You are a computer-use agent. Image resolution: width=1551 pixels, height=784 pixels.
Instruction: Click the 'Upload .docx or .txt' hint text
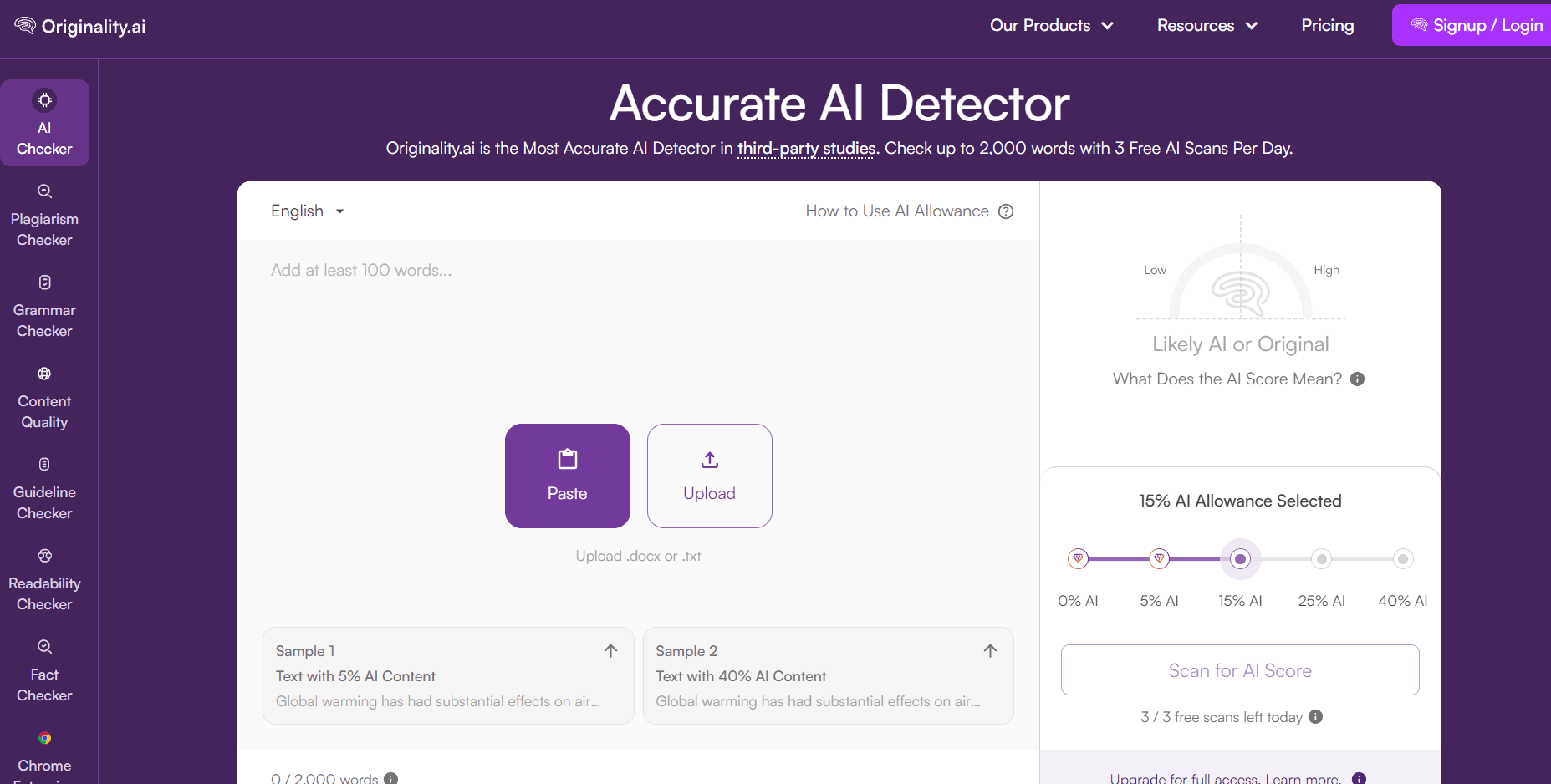click(x=638, y=556)
